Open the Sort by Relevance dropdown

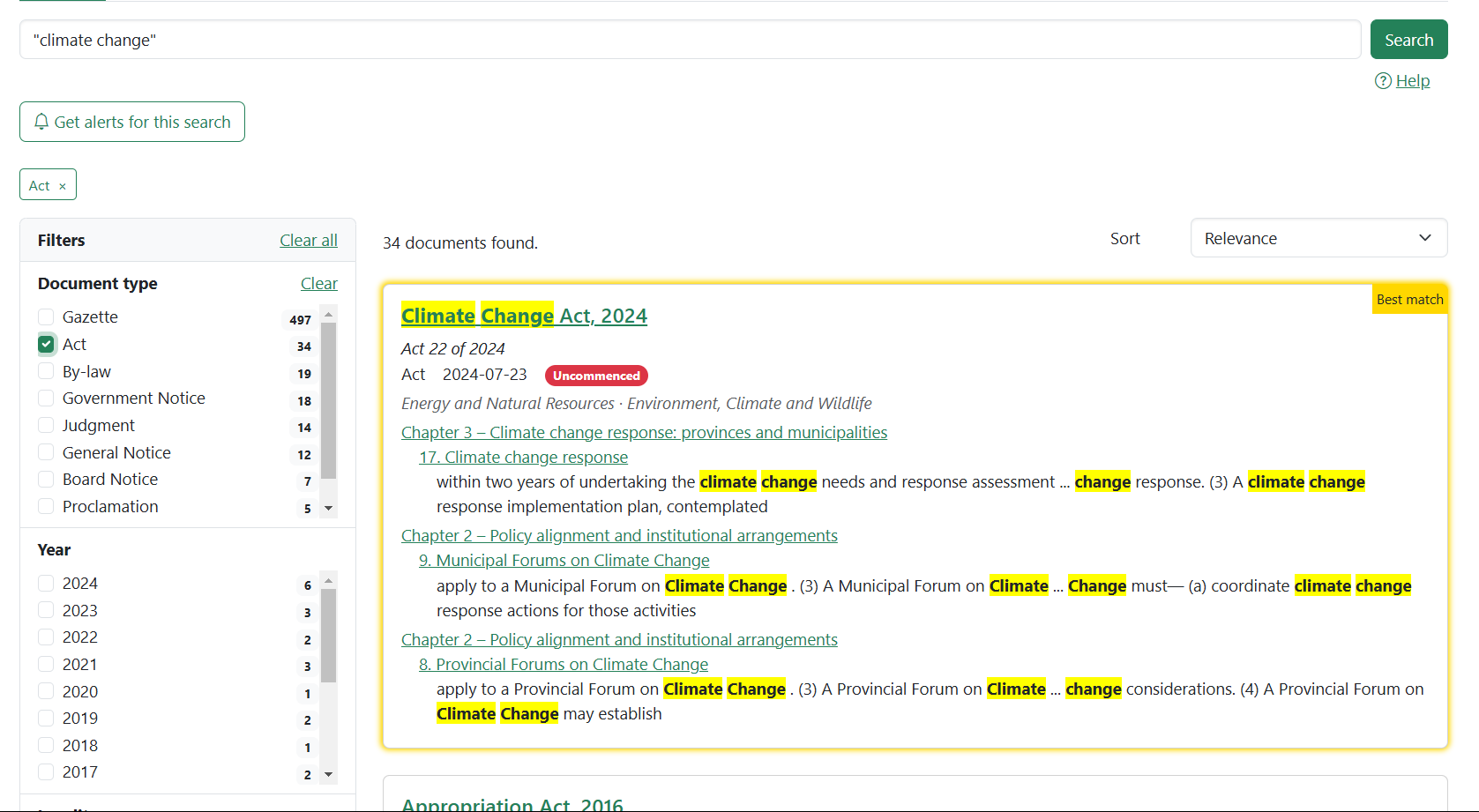(1318, 238)
